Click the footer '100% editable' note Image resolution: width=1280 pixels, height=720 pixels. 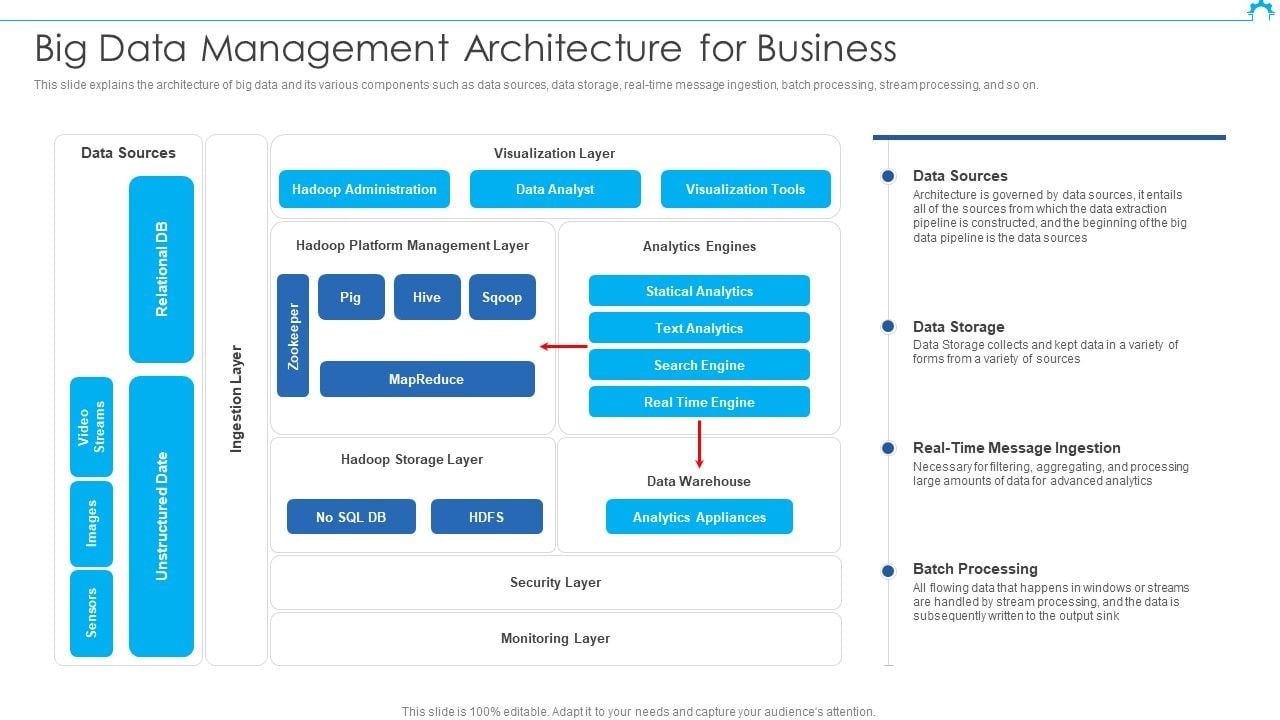(638, 712)
